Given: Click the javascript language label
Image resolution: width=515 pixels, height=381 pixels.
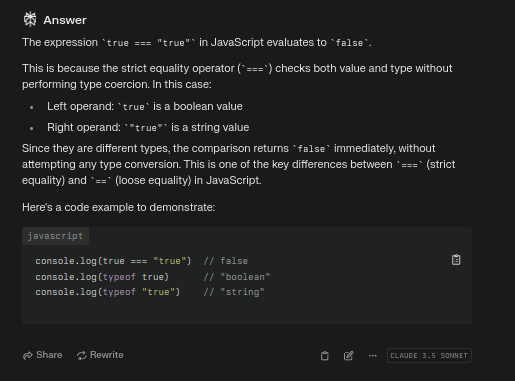Looking at the screenshot, I should (x=55, y=236).
